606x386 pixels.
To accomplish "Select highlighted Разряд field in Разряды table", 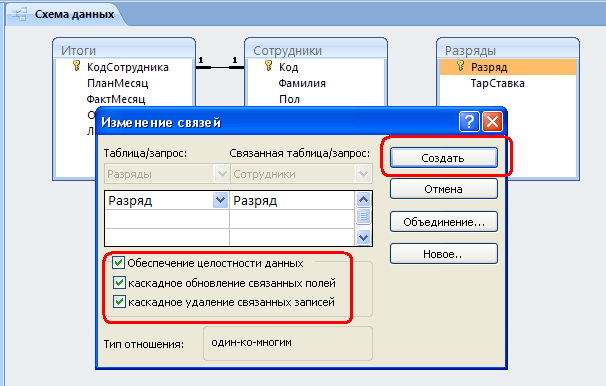I will click(508, 67).
